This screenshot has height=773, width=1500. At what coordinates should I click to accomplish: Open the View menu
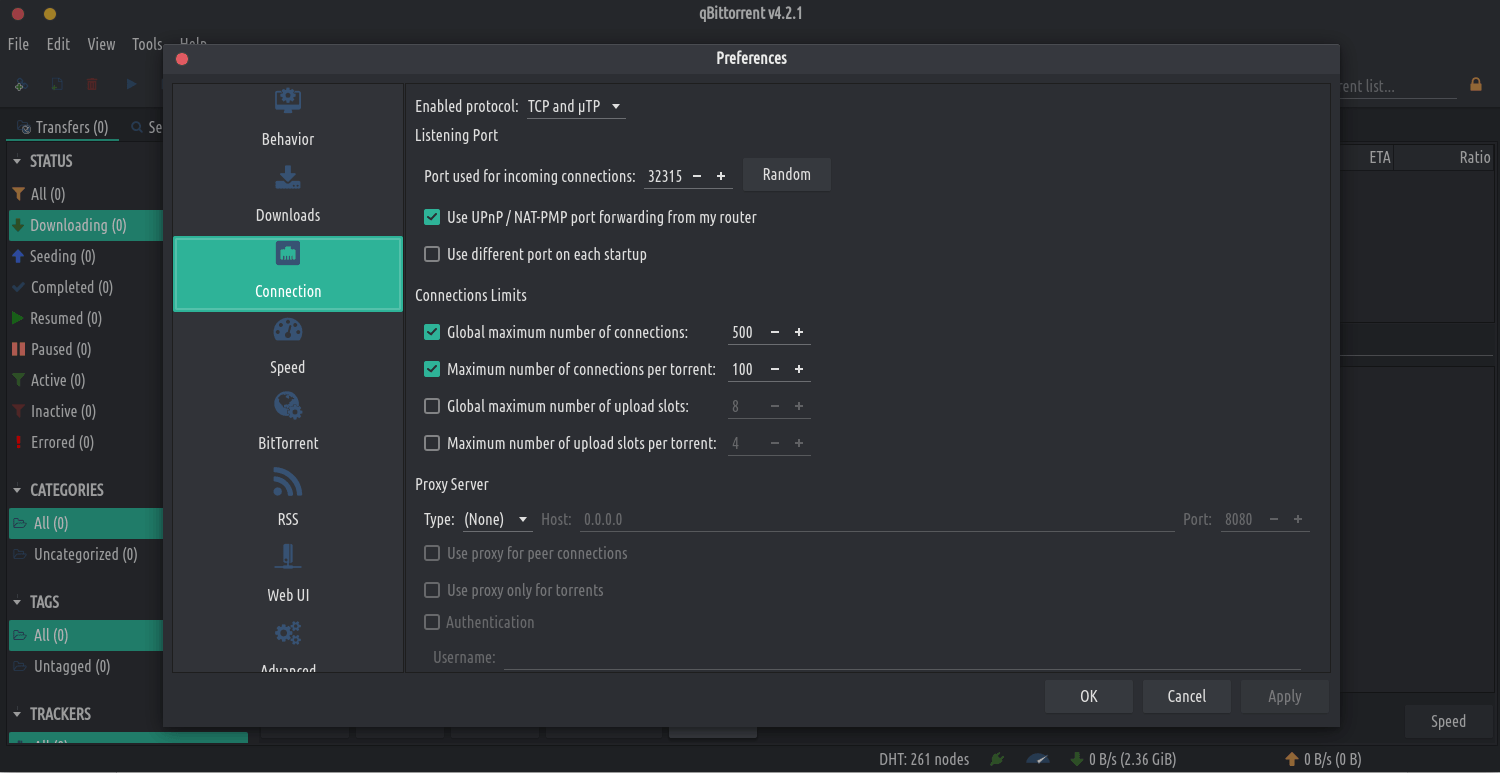tap(101, 44)
